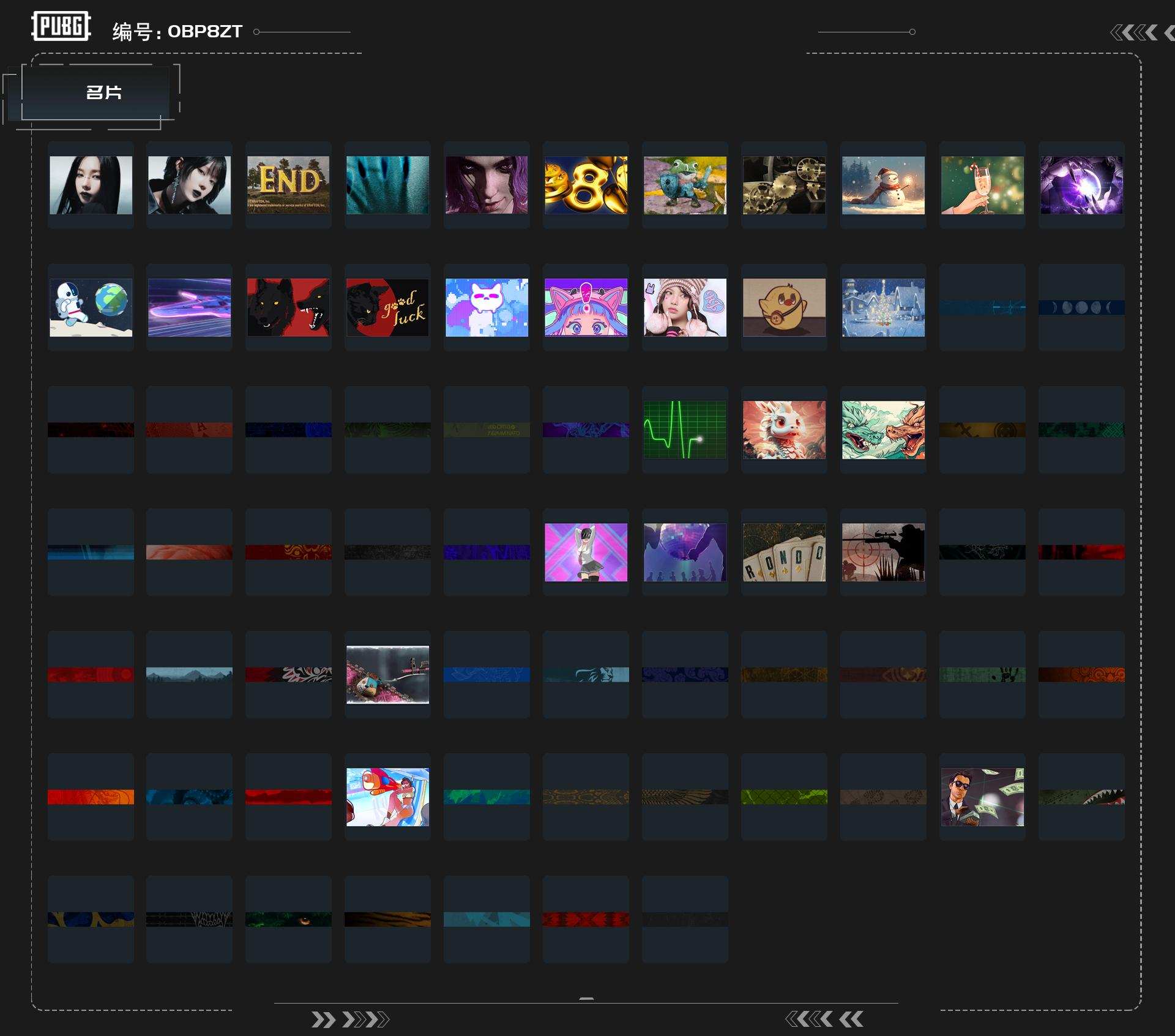
Task: Select the astronaut and Earth nameplate
Action: (91, 307)
